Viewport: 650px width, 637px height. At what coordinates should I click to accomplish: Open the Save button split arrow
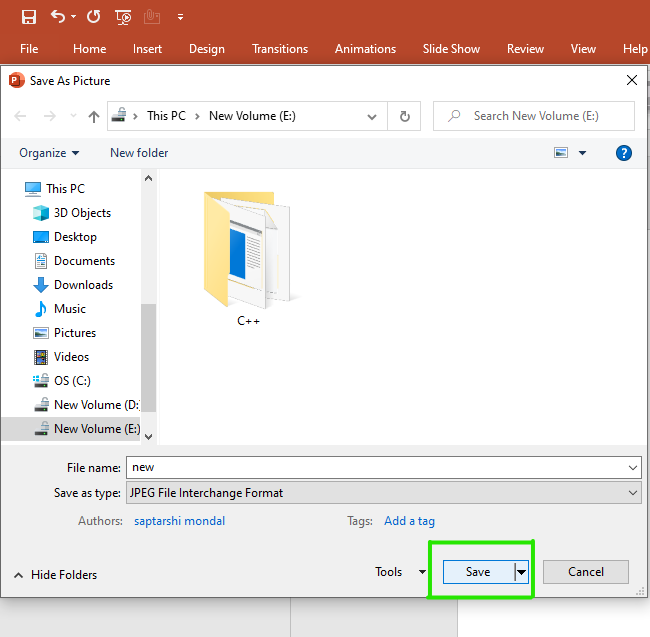pyautogui.click(x=521, y=572)
